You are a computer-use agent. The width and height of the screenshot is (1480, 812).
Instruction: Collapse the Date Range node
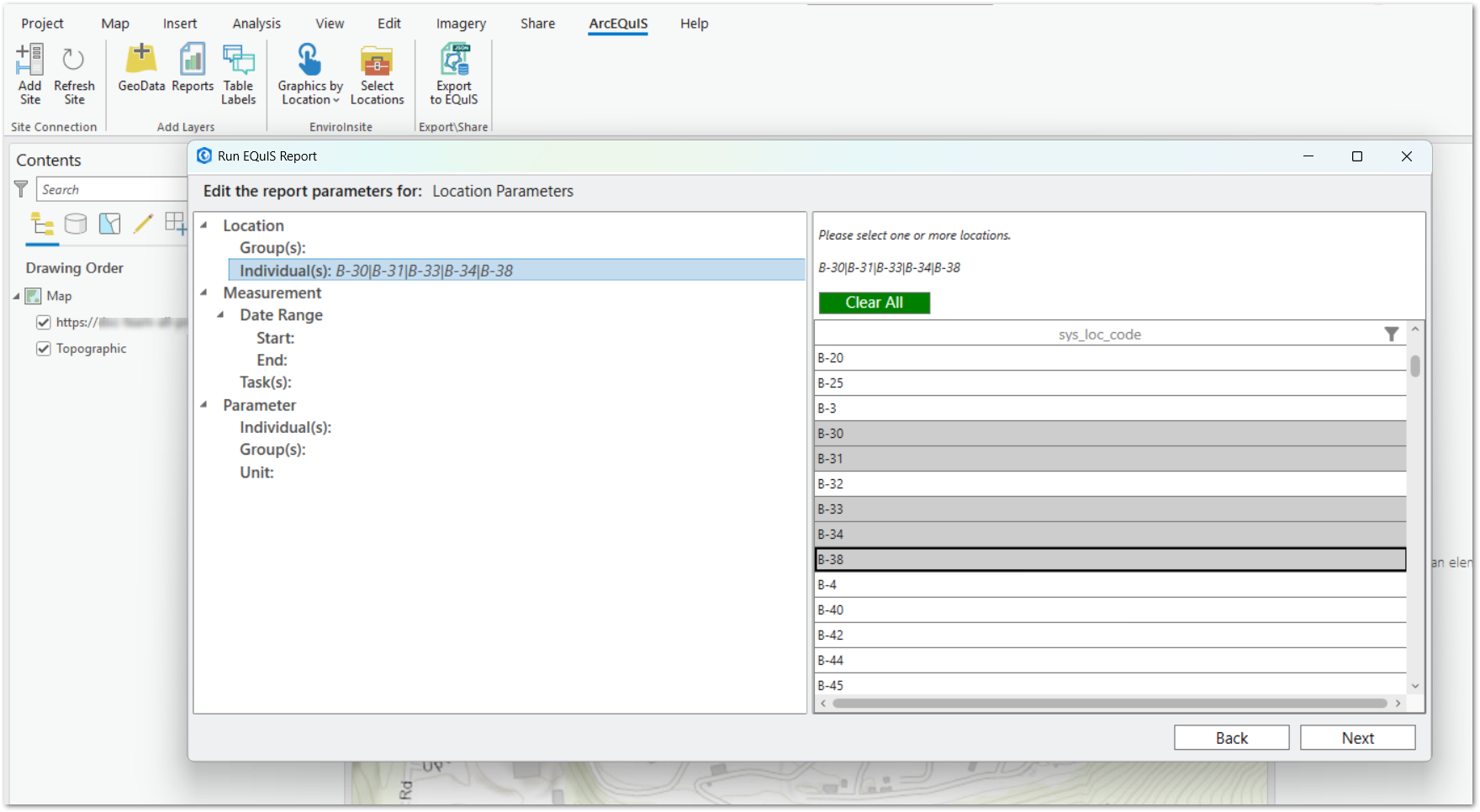[x=220, y=315]
